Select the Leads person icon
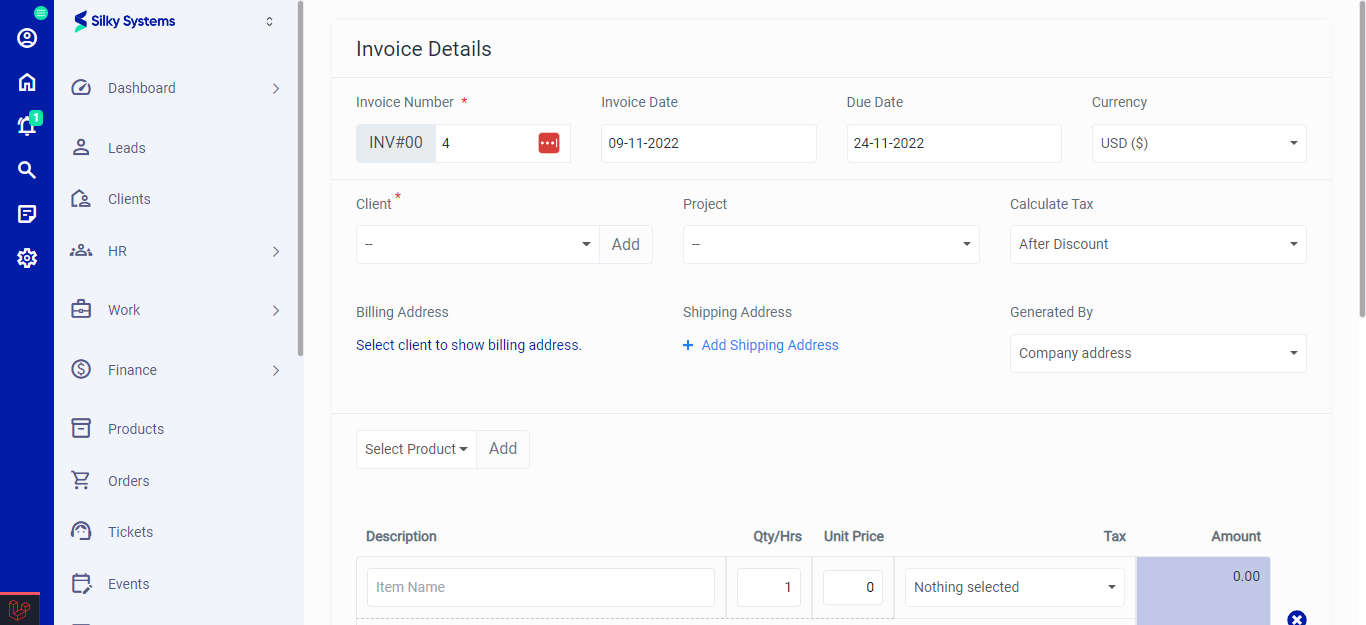The height and width of the screenshot is (625, 1366). 80,147
